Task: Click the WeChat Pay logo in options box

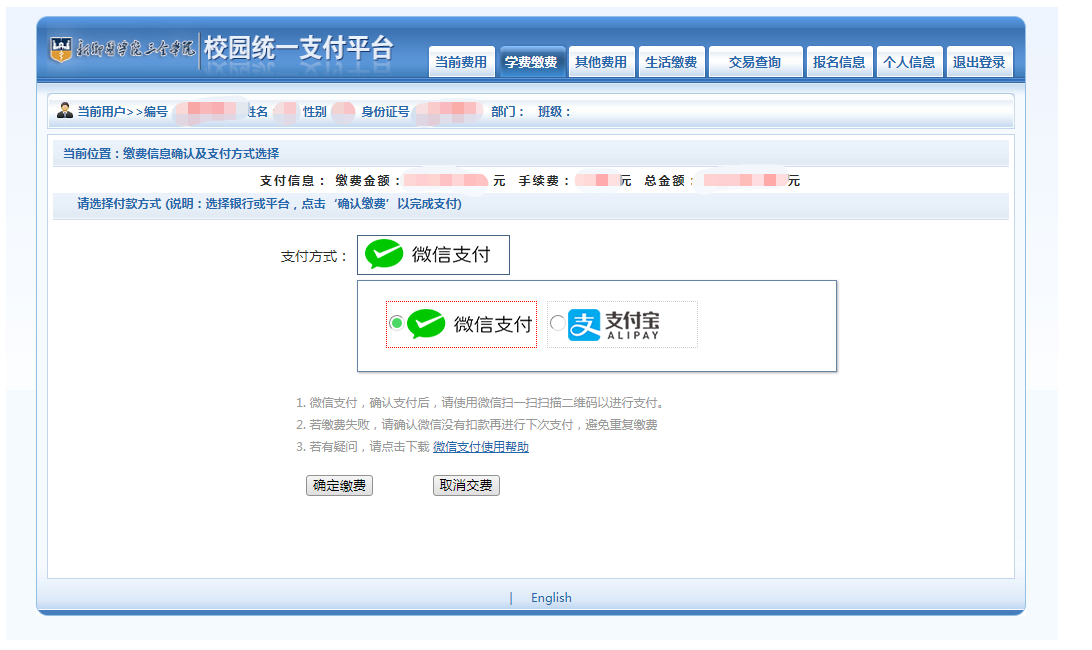Action: point(426,324)
